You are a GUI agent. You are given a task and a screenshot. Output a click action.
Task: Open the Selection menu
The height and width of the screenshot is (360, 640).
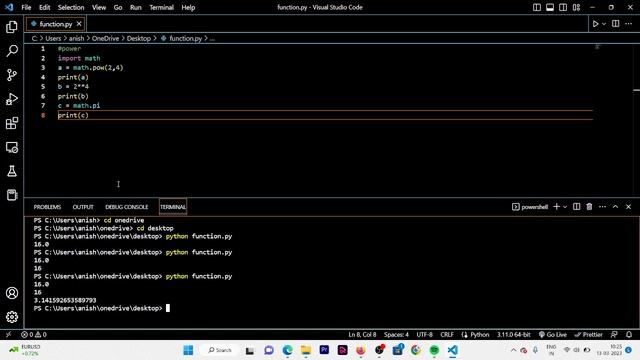coord(71,7)
